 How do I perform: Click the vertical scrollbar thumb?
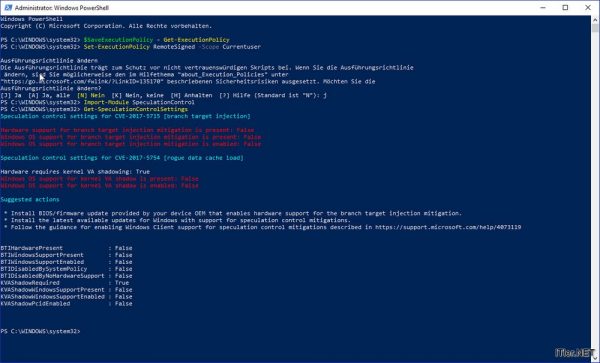(595, 28)
